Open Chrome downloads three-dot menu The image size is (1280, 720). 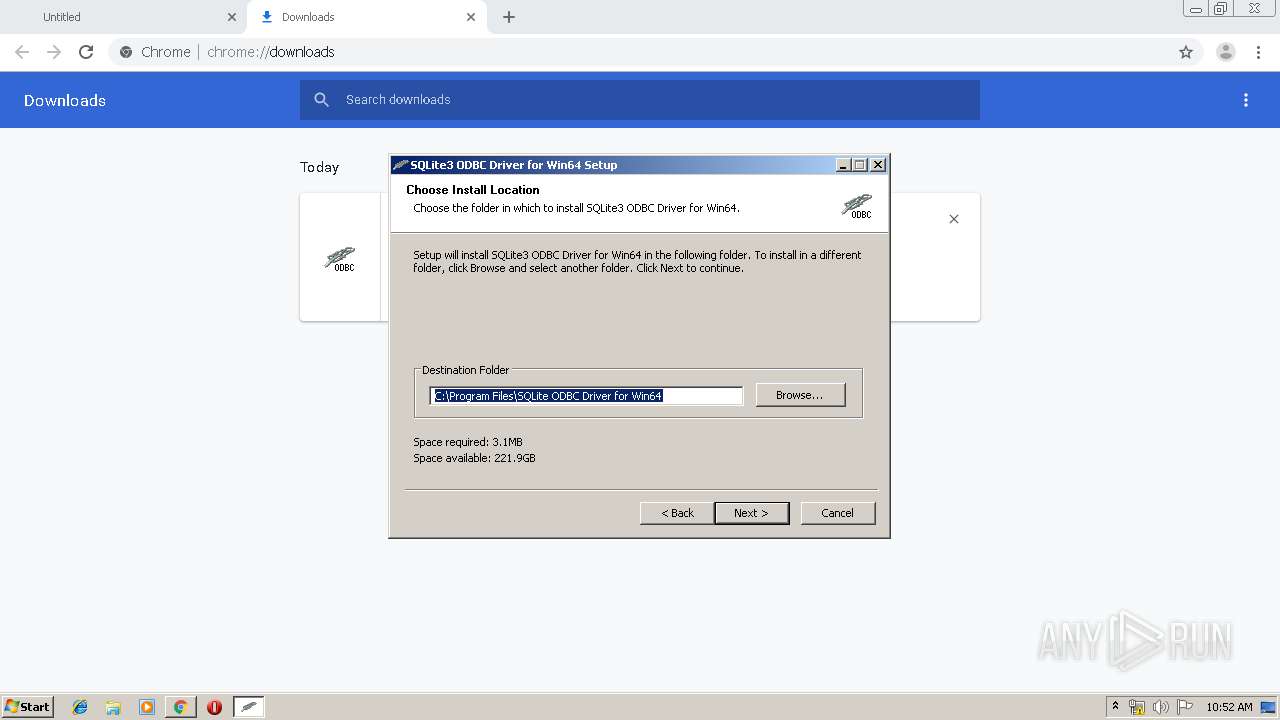click(1246, 100)
